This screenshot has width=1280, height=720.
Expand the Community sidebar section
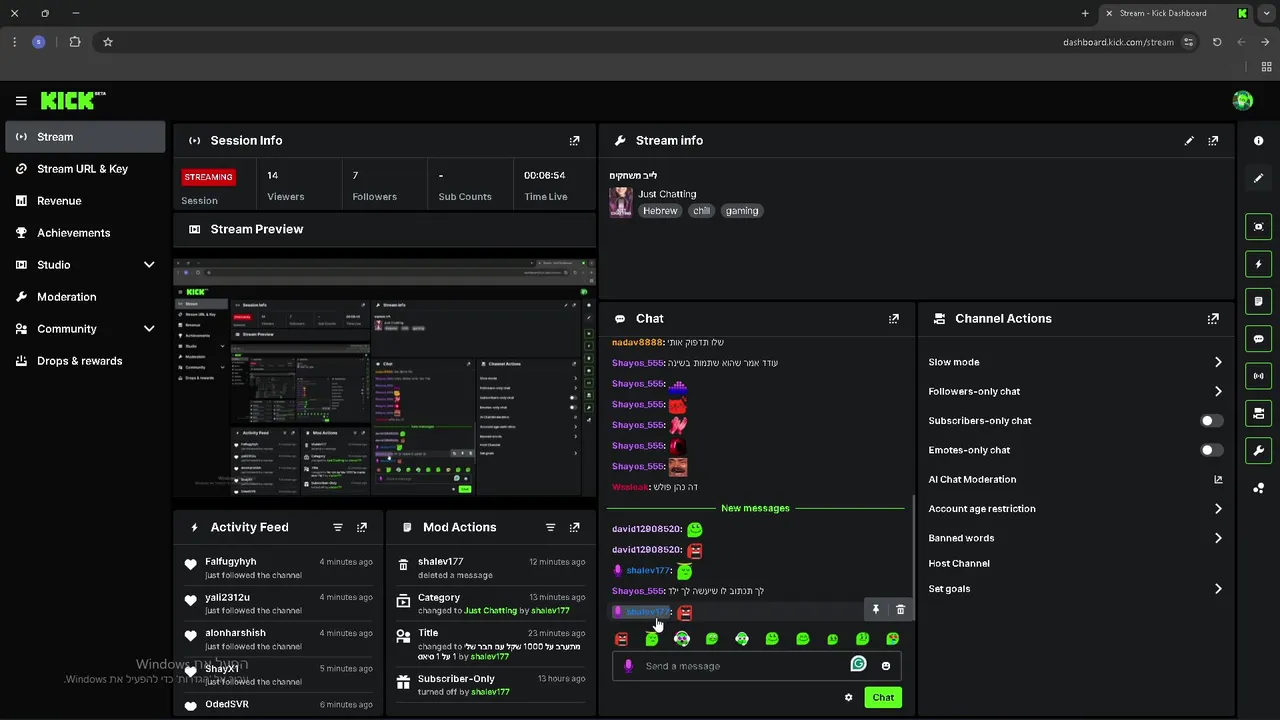(149, 329)
